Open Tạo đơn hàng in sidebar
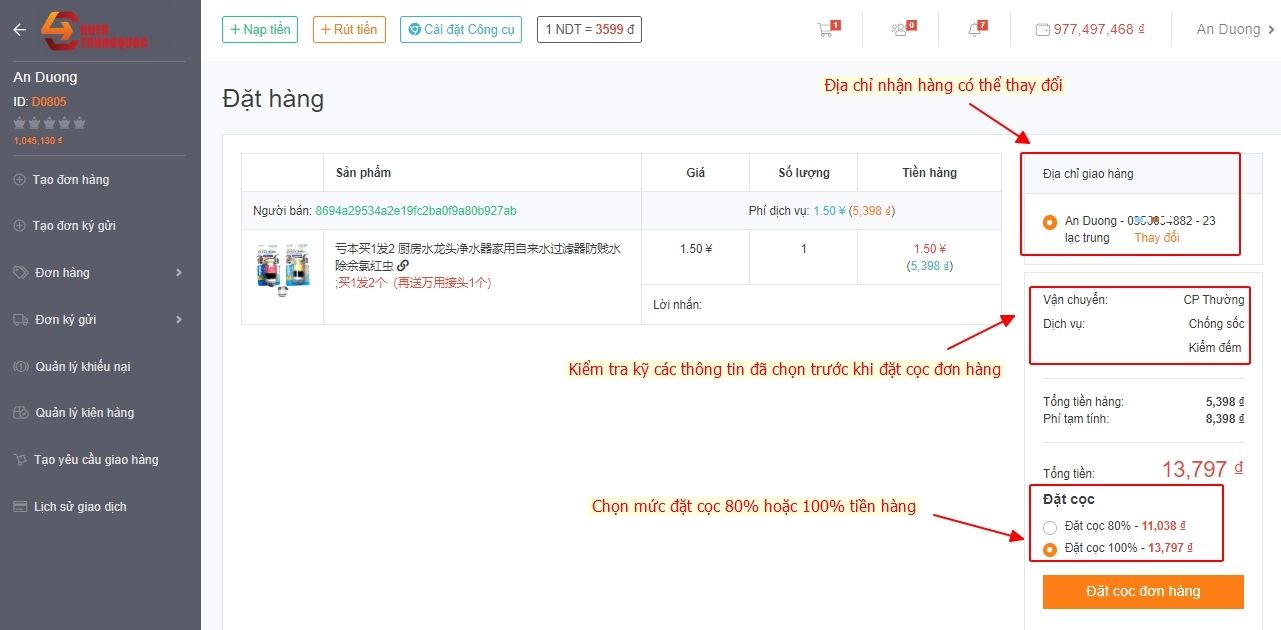The image size is (1281, 630). (70, 180)
